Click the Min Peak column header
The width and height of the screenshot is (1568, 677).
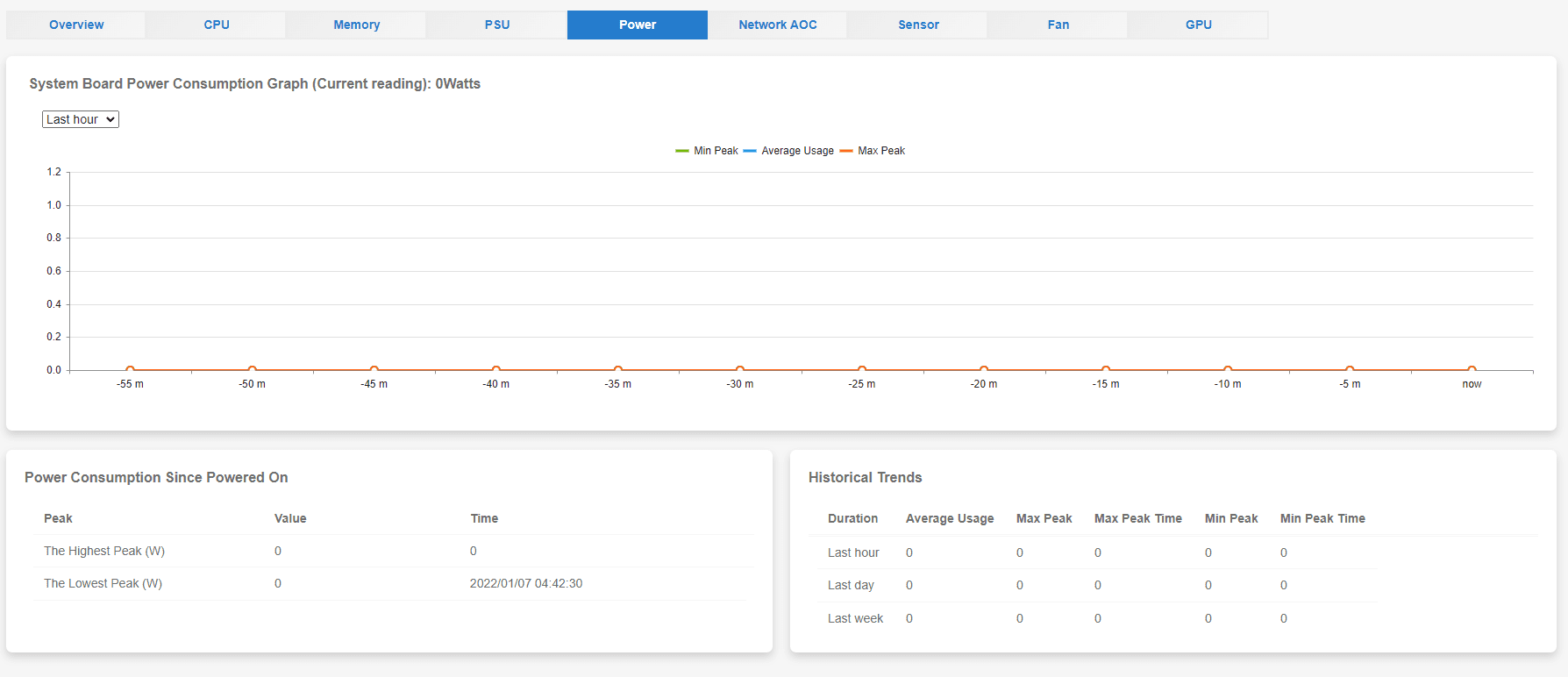tap(1231, 518)
